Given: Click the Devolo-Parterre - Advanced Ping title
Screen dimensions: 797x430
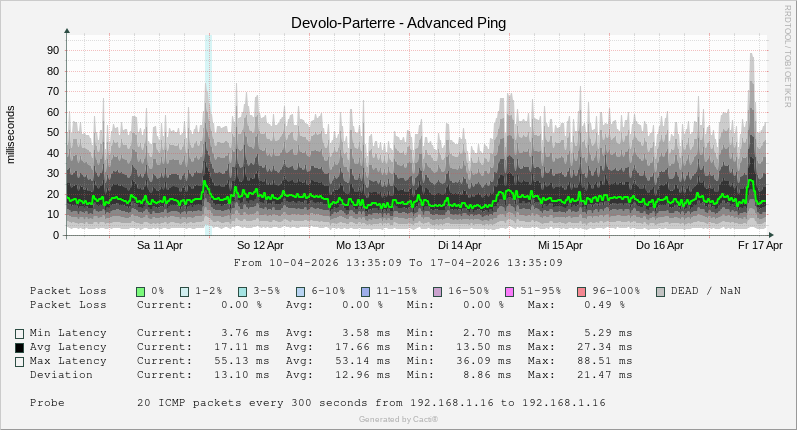Looking at the screenshot, I should (x=398, y=22).
